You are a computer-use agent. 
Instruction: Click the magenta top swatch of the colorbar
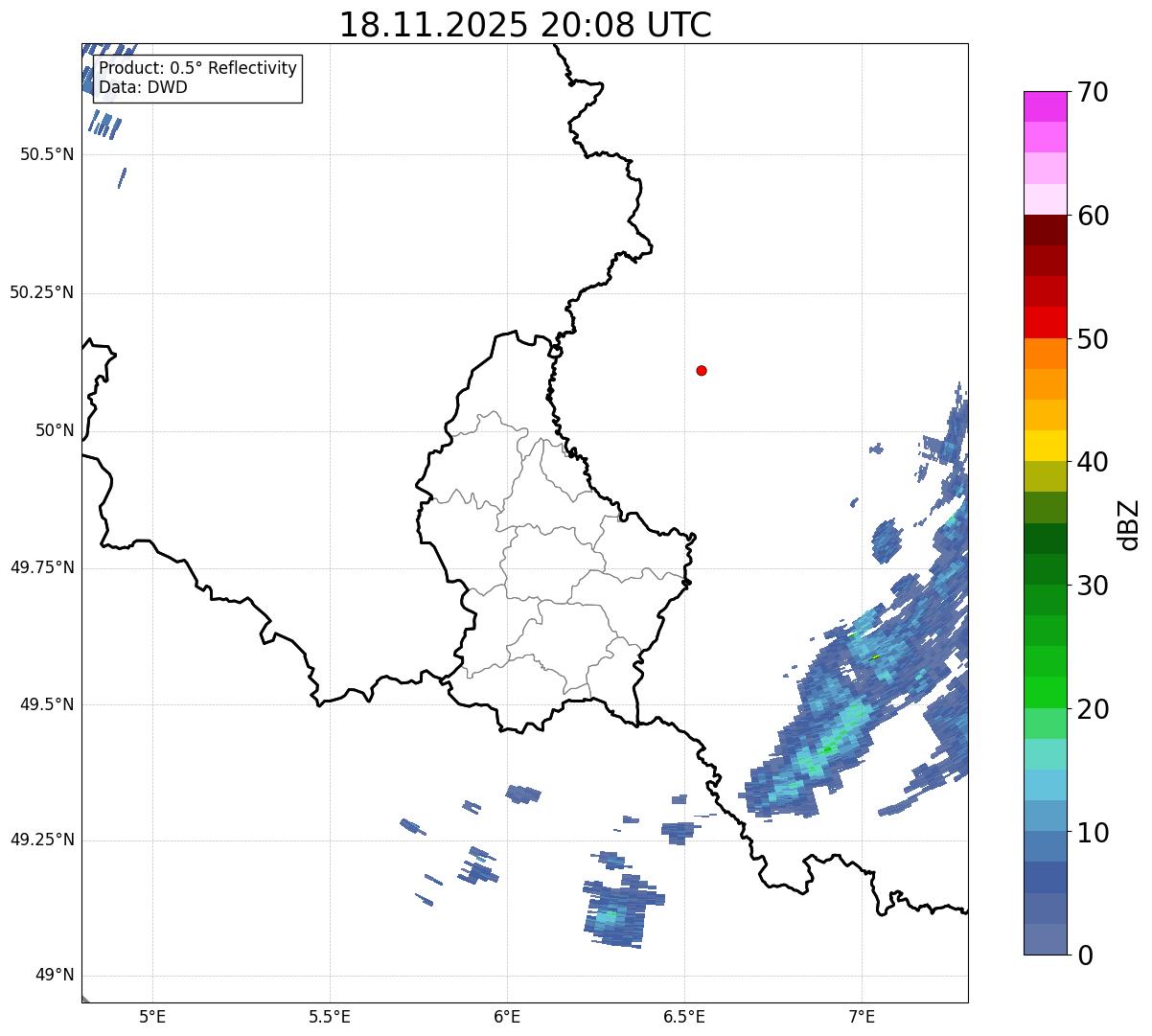1046,106
